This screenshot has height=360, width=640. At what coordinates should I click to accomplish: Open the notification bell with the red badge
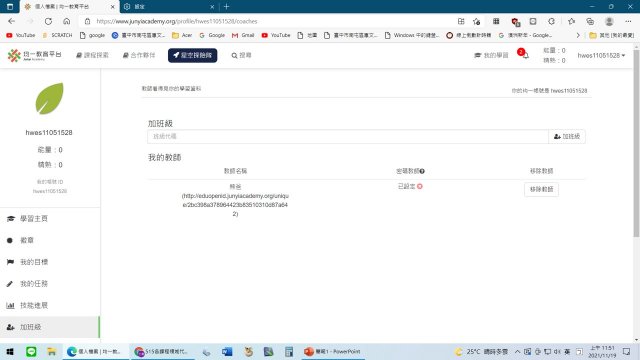[524, 54]
